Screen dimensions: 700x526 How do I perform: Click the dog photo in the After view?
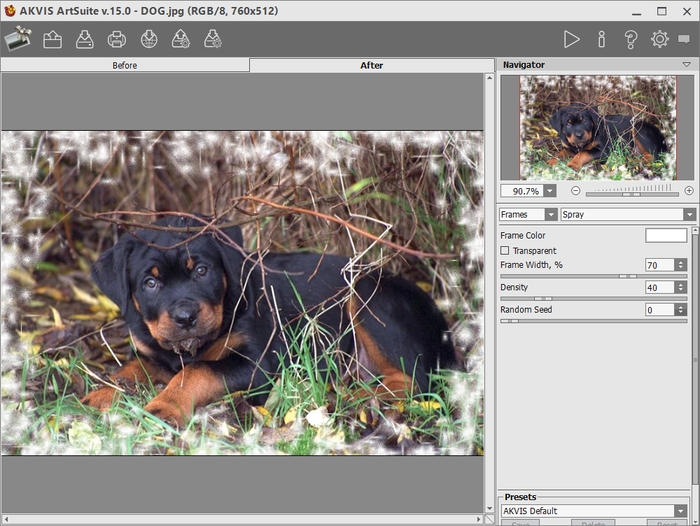[x=242, y=293]
